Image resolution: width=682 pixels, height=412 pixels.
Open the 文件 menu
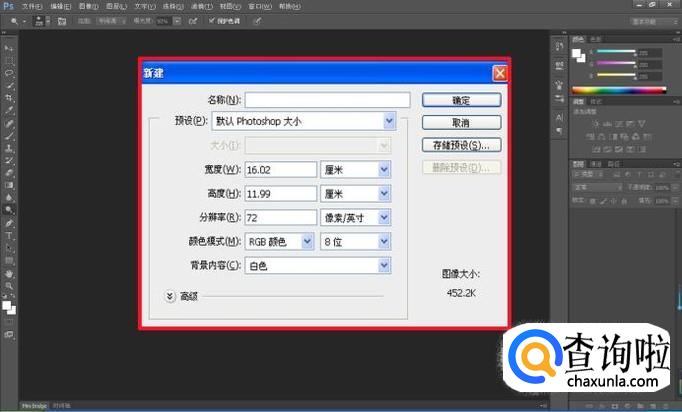(x=32, y=7)
